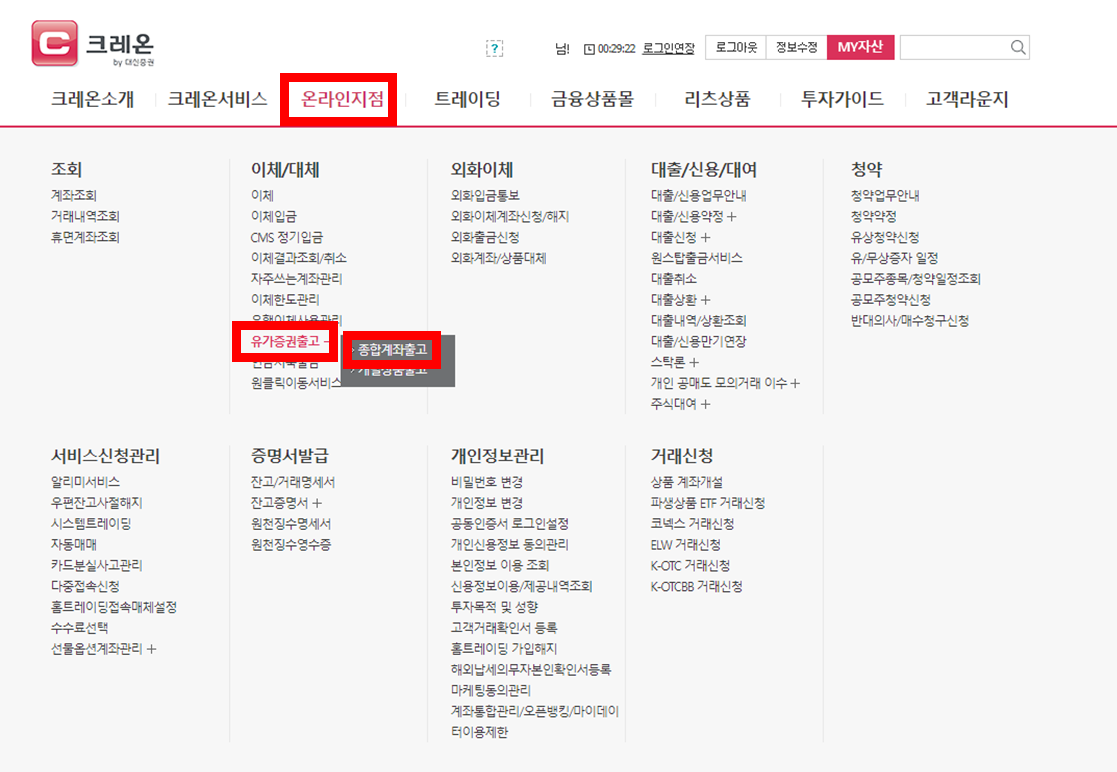The width and height of the screenshot is (1117, 772).
Task: Open 외화출금신청 link
Action: pos(485,237)
